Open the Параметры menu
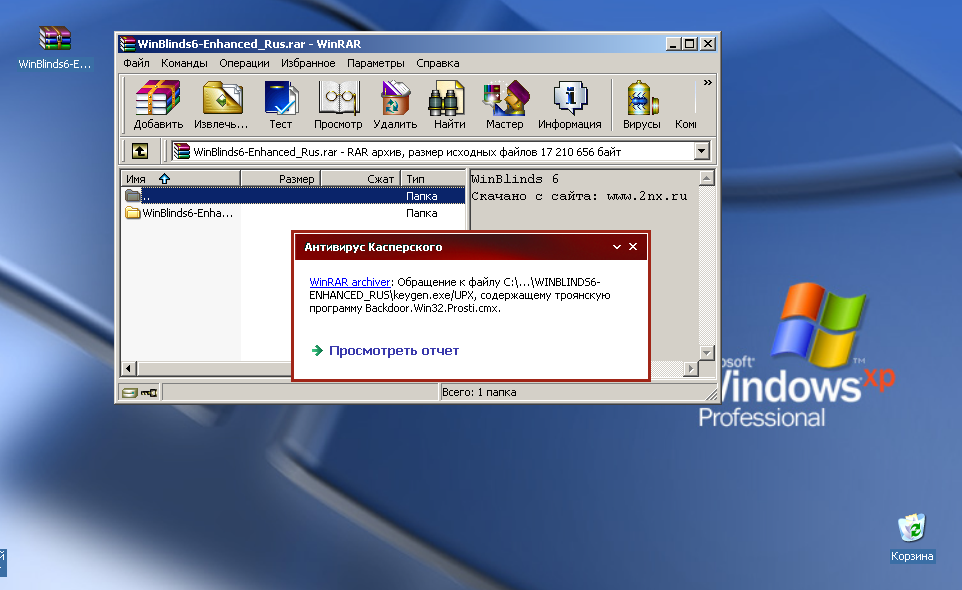 click(x=375, y=63)
